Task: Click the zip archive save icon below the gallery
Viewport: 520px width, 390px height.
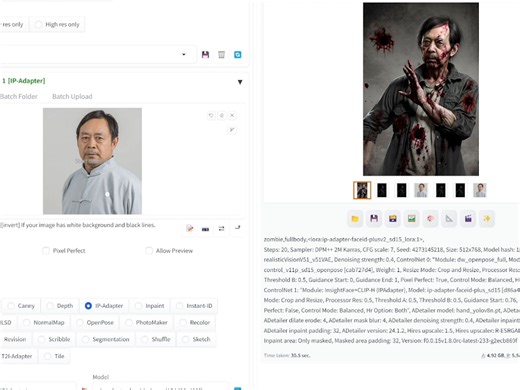Action: (x=393, y=219)
